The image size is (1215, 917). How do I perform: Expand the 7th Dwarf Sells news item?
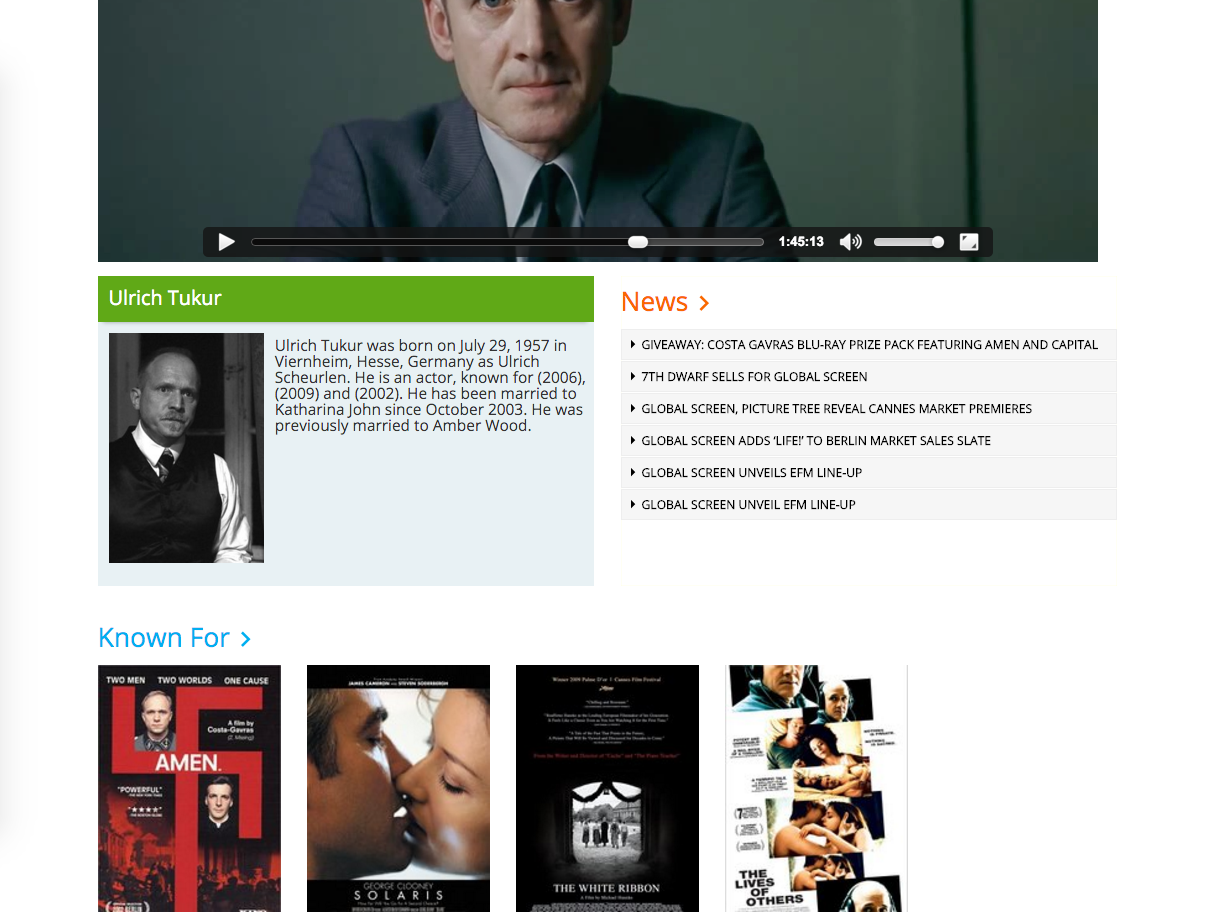(x=868, y=376)
